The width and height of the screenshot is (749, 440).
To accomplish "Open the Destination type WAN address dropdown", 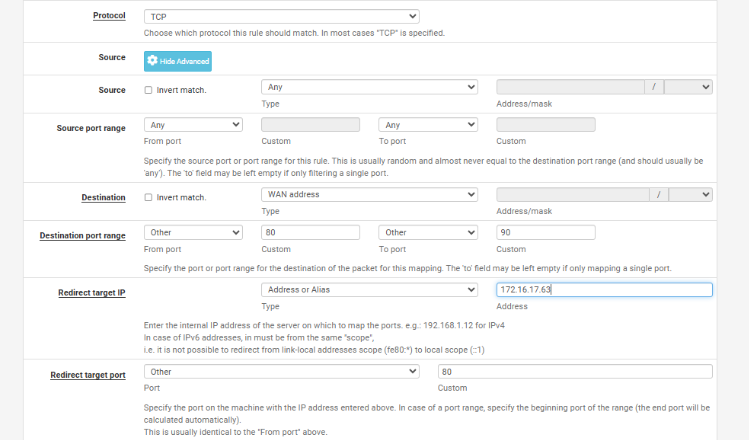I will click(369, 195).
